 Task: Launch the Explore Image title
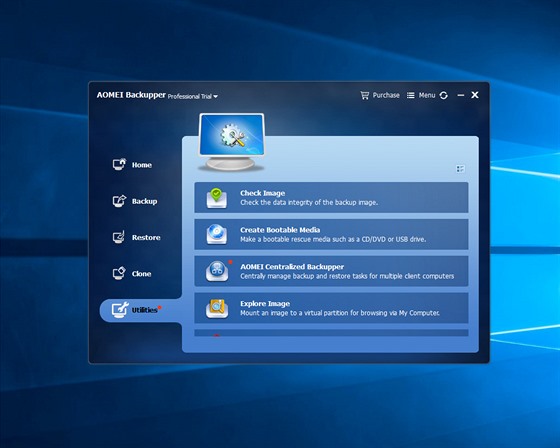[265, 304]
